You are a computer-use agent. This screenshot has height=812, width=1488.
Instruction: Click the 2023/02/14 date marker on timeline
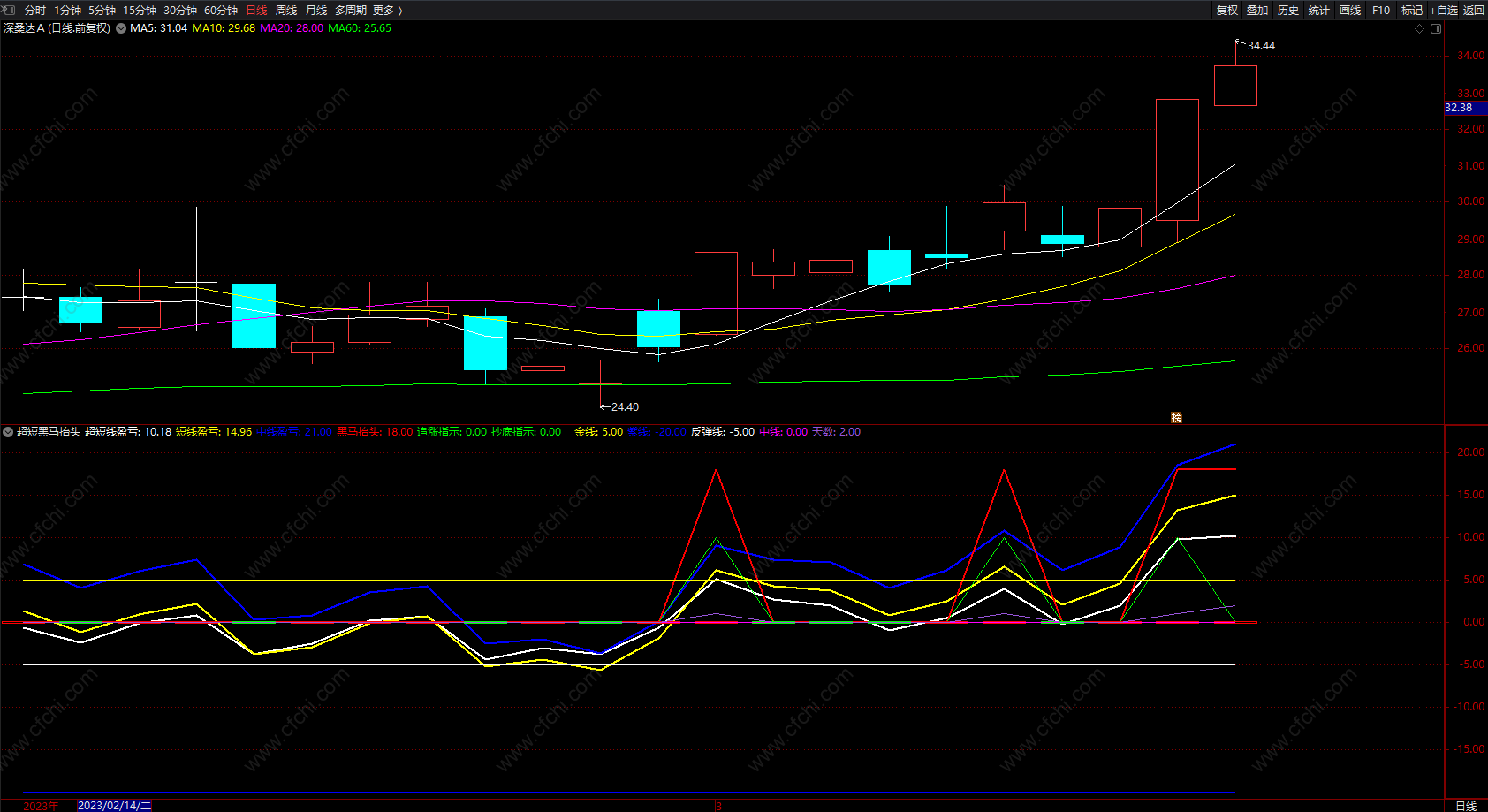click(114, 806)
